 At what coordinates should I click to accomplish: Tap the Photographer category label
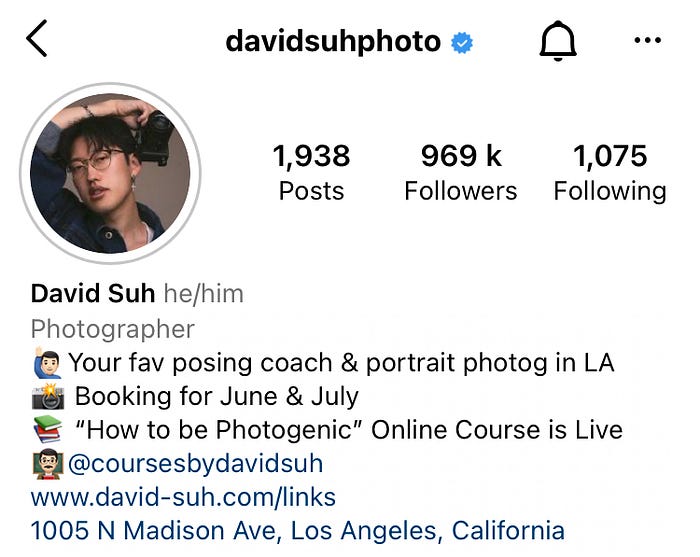click(x=112, y=330)
